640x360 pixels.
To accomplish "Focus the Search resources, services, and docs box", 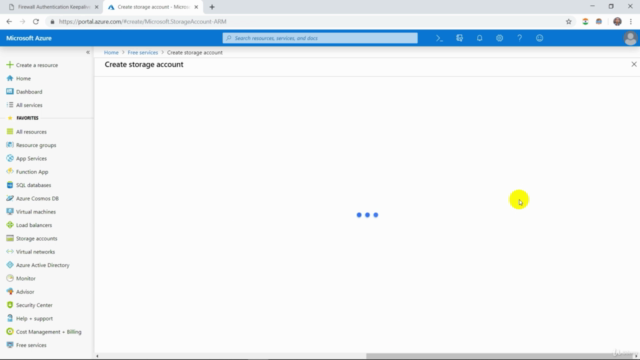I will [x=320, y=38].
